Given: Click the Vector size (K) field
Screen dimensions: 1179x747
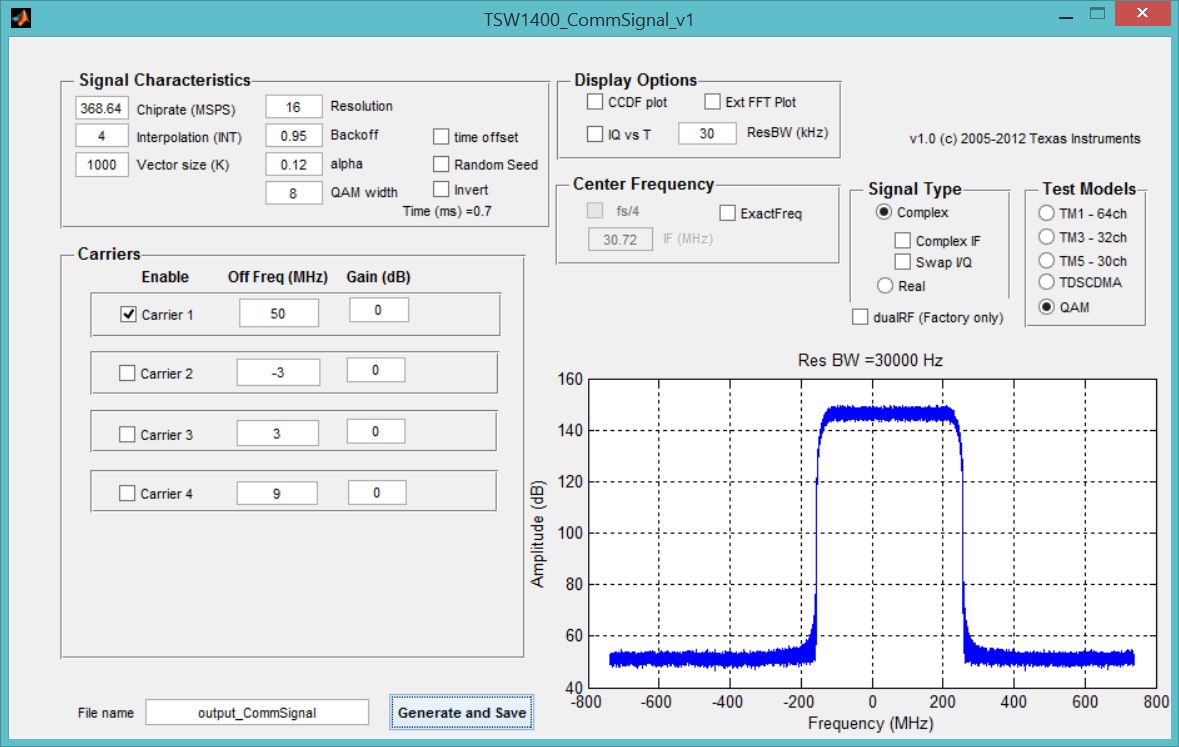Looking at the screenshot, I should click(102, 165).
